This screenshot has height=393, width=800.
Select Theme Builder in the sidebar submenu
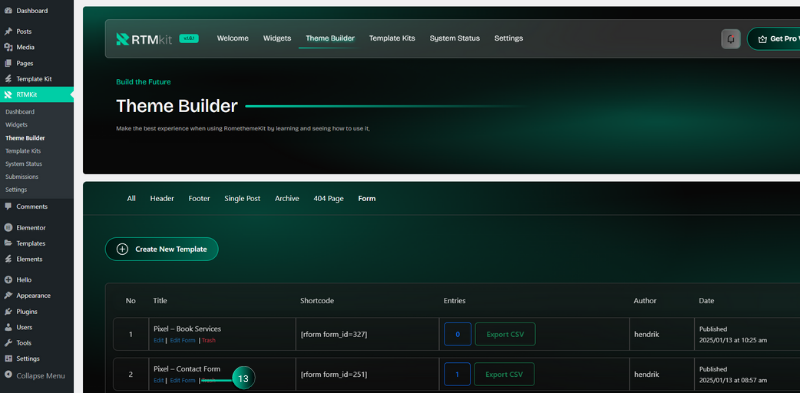[x=25, y=138]
